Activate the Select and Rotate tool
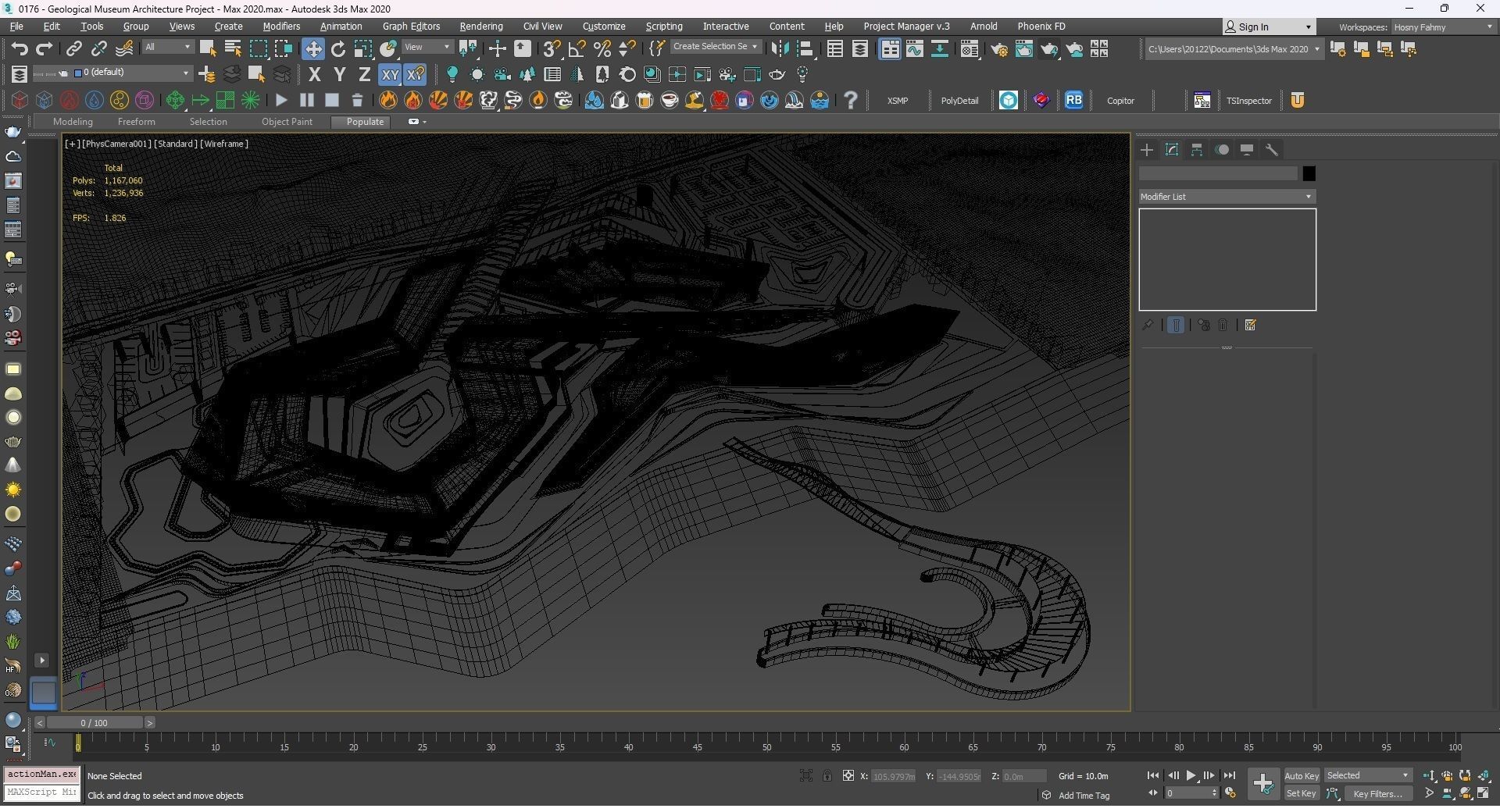This screenshot has width=1500, height=812. [337, 48]
